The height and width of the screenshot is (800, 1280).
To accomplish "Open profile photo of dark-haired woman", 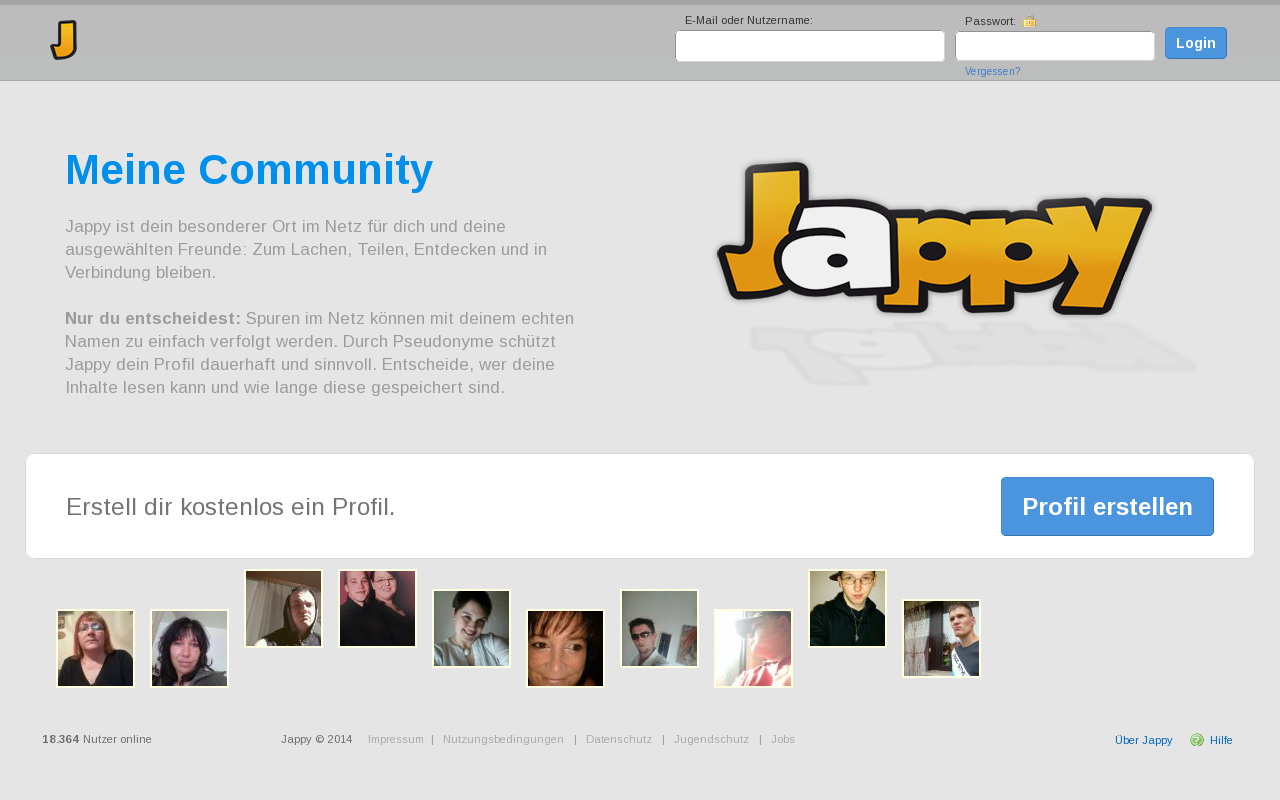I will [189, 649].
